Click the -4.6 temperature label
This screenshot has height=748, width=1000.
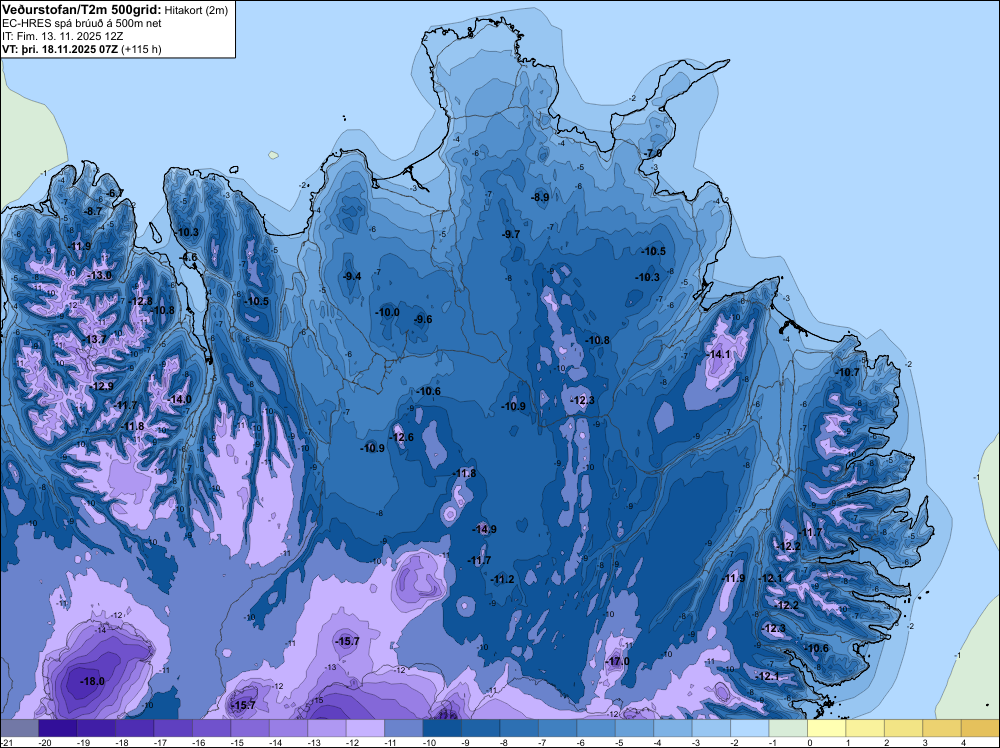click(x=189, y=257)
